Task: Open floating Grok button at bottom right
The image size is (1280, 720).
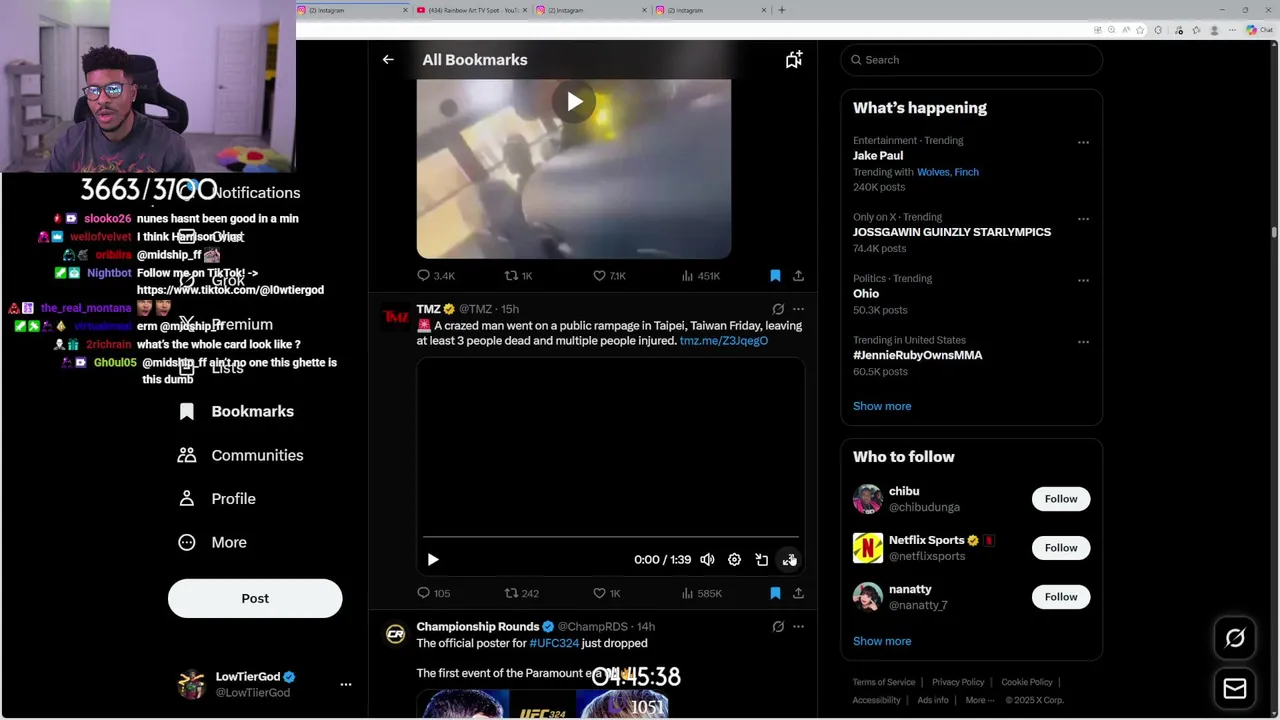Action: pyautogui.click(x=1235, y=638)
